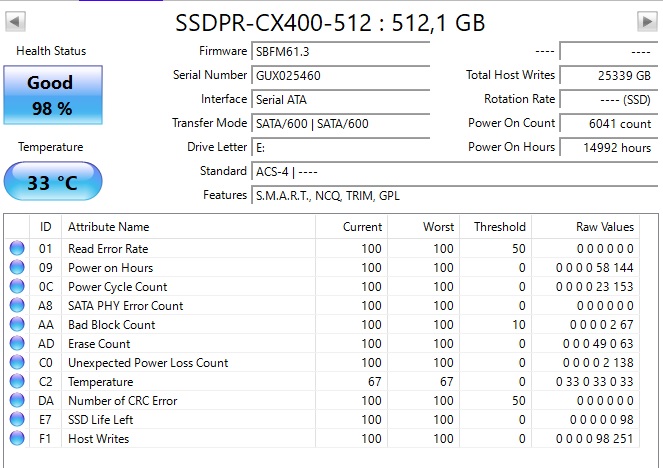663x468 pixels.
Task: Click Rotation Rate value ---- (SSD)
Action: (609, 100)
